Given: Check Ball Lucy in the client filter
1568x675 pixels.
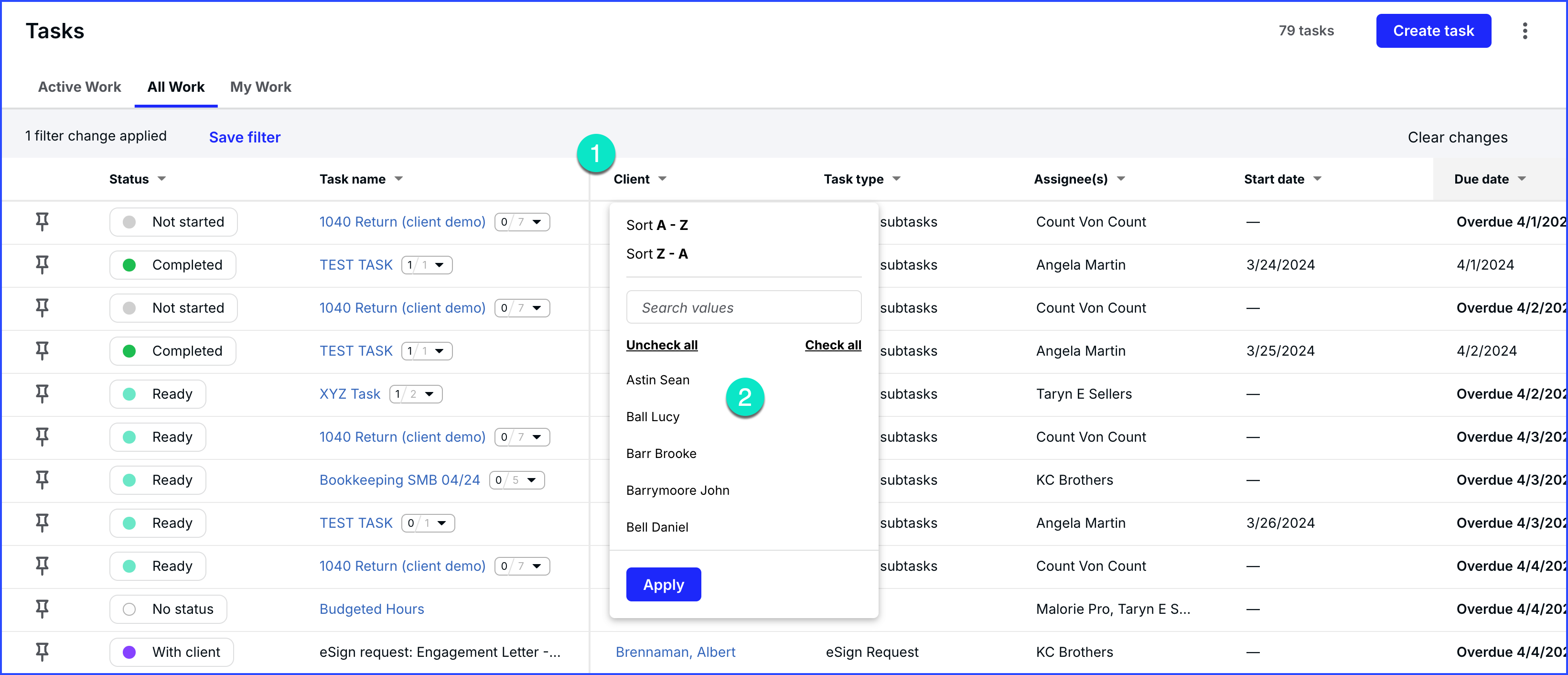Looking at the screenshot, I should pyautogui.click(x=653, y=417).
